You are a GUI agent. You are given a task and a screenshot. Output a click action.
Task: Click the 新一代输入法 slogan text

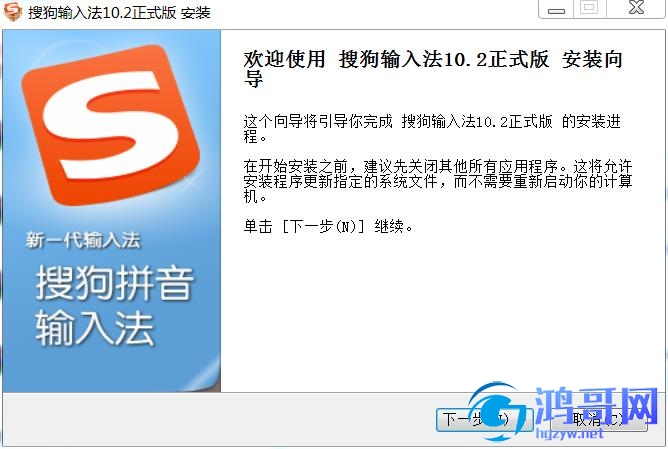(x=83, y=240)
